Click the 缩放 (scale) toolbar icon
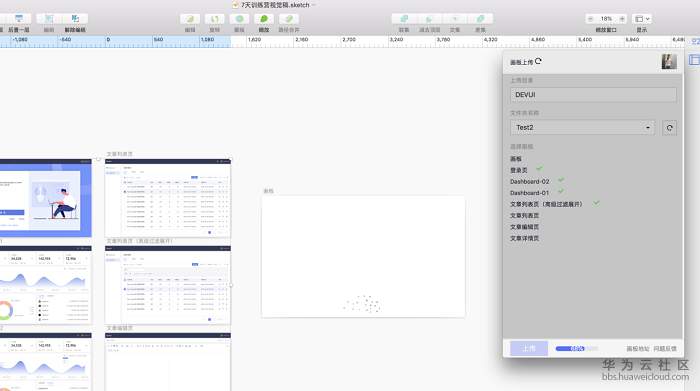Screen dimensions: 700x391 [x=264, y=19]
